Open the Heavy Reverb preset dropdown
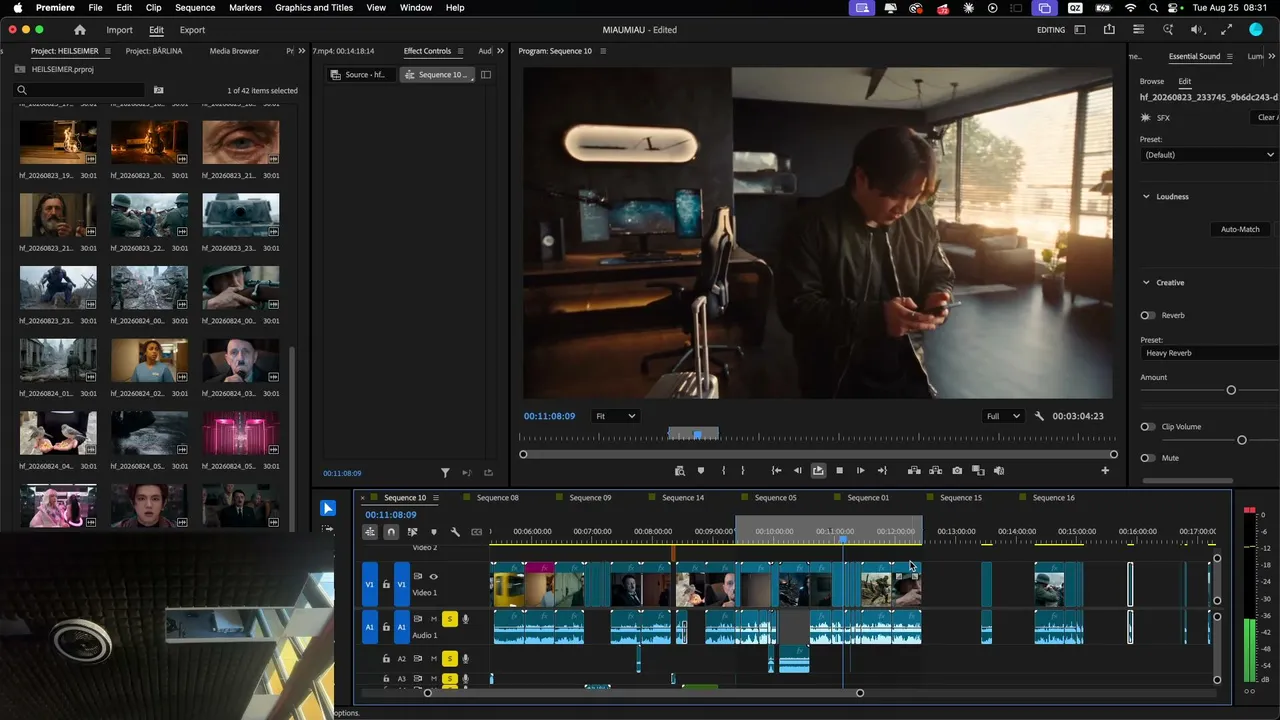Image resolution: width=1280 pixels, height=720 pixels. click(x=1210, y=353)
